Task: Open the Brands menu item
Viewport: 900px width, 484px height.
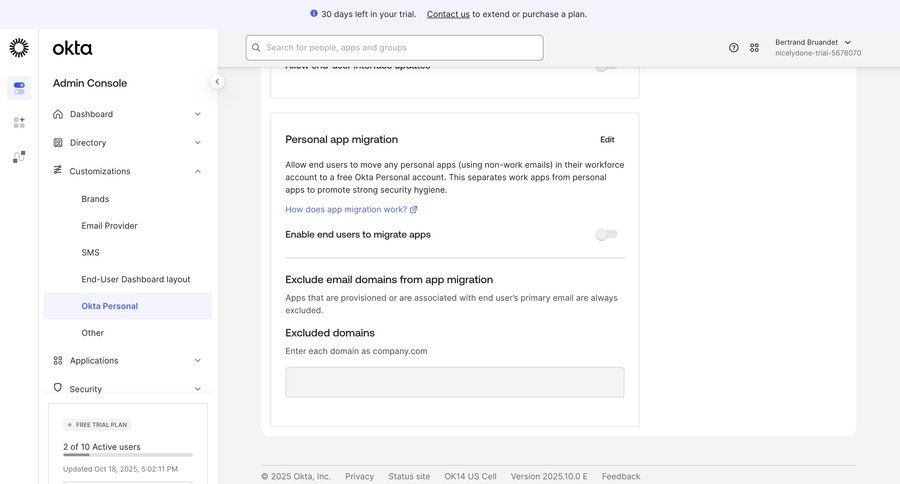Action: (95, 199)
